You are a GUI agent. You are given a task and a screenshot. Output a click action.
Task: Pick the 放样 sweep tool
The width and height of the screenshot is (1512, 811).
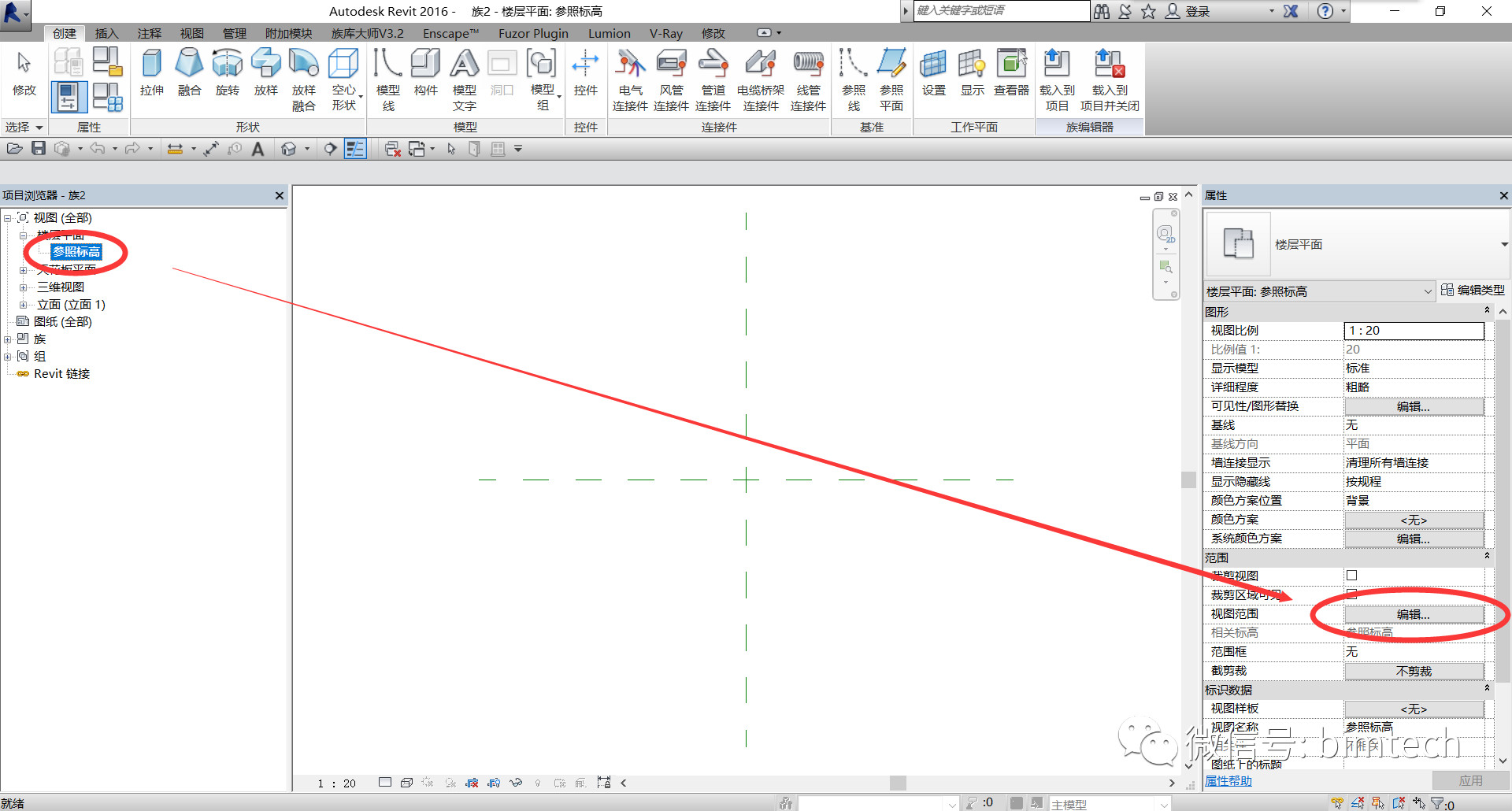click(265, 72)
